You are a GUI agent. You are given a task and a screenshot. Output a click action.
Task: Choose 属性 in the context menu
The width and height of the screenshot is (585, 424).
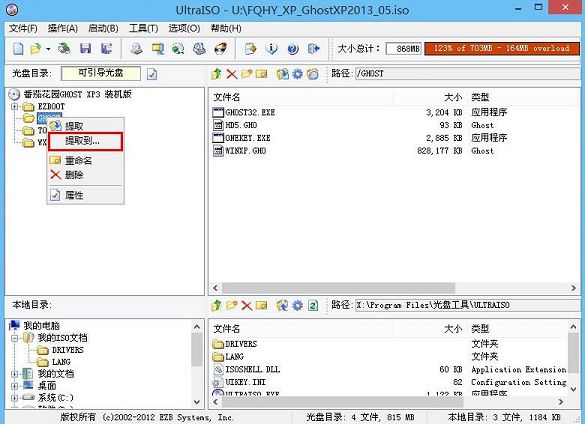click(85, 195)
